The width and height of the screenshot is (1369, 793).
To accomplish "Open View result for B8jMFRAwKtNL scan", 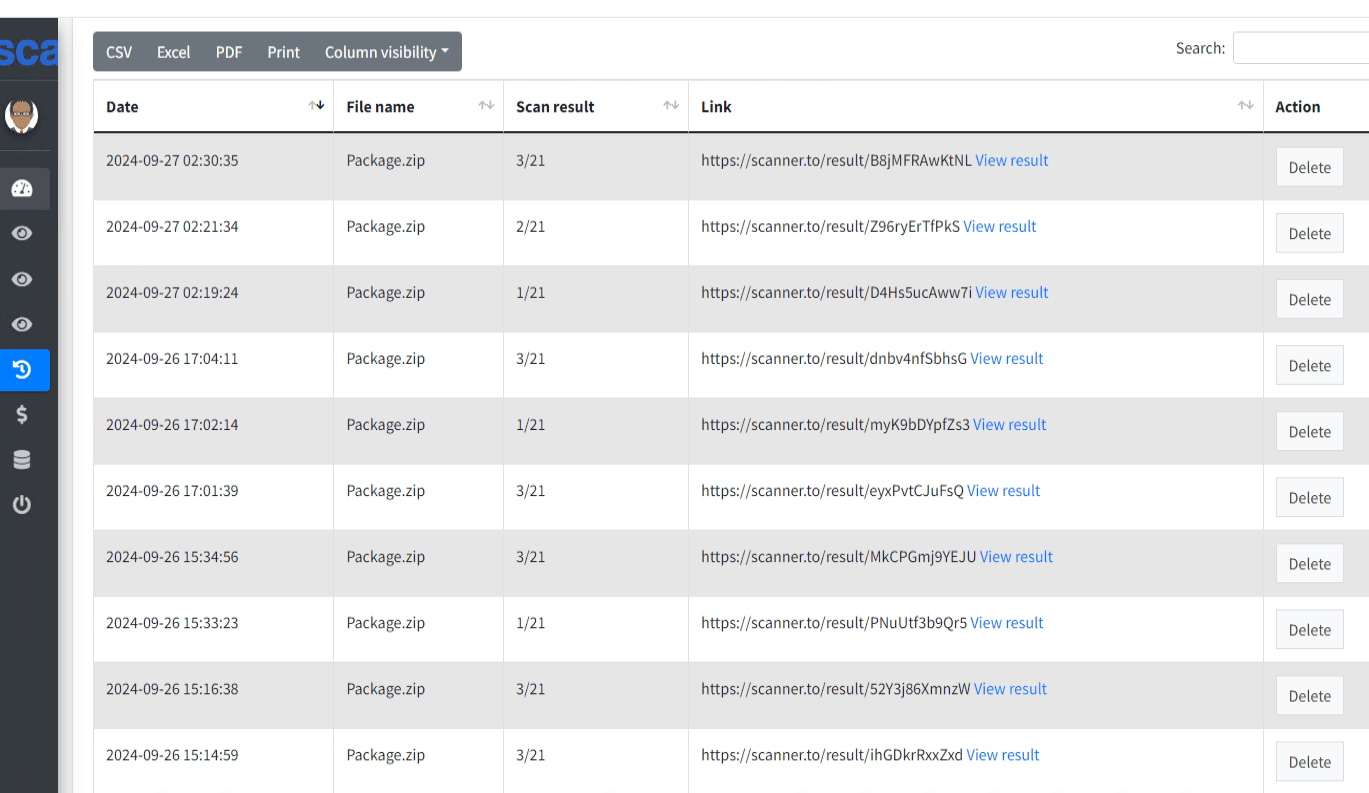I will tap(1012, 160).
